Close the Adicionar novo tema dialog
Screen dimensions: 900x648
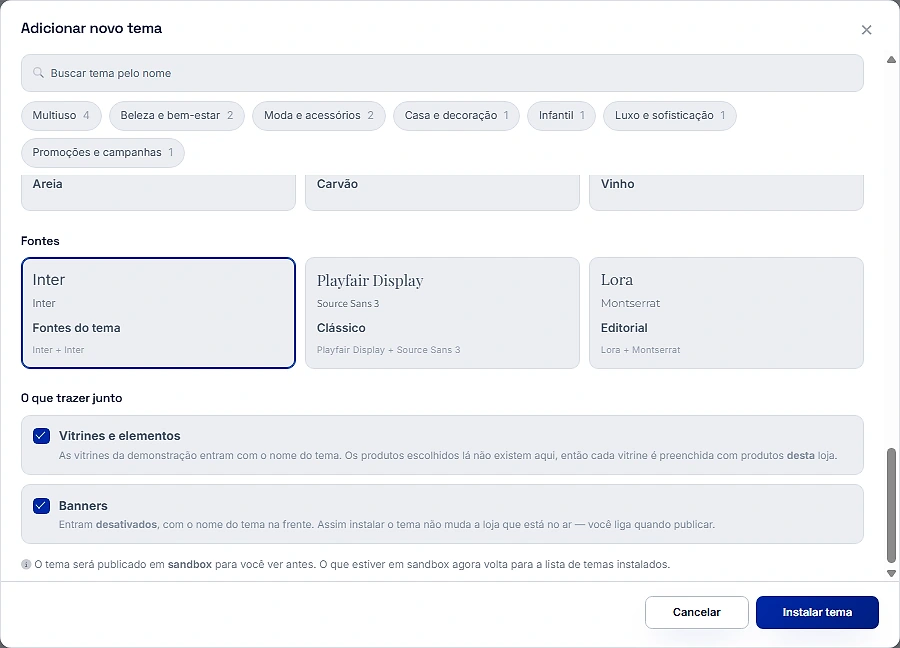[866, 30]
